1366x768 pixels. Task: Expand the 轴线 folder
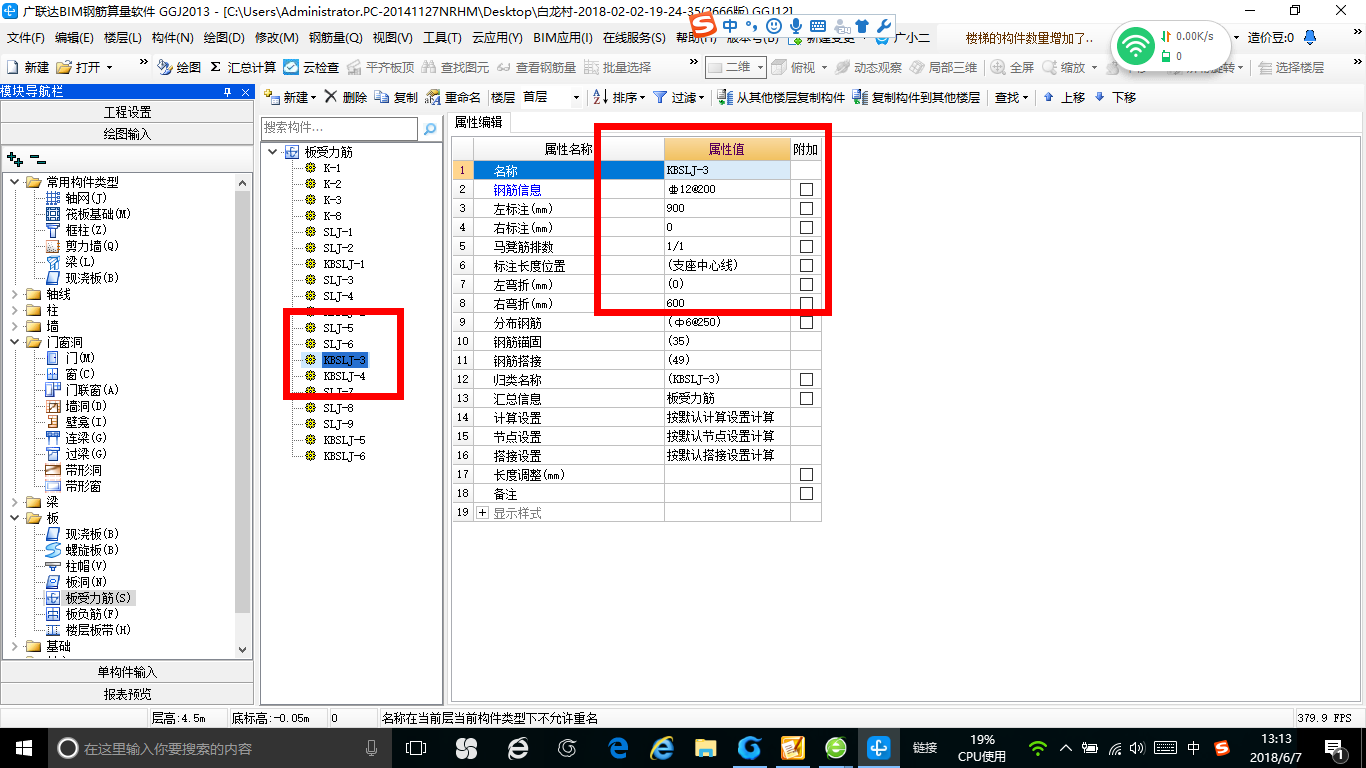click(x=15, y=294)
